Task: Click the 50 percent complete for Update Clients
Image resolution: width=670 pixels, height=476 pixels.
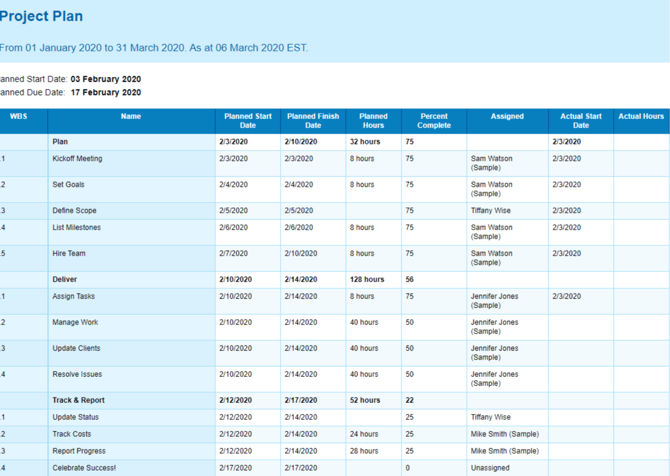Action: click(409, 348)
